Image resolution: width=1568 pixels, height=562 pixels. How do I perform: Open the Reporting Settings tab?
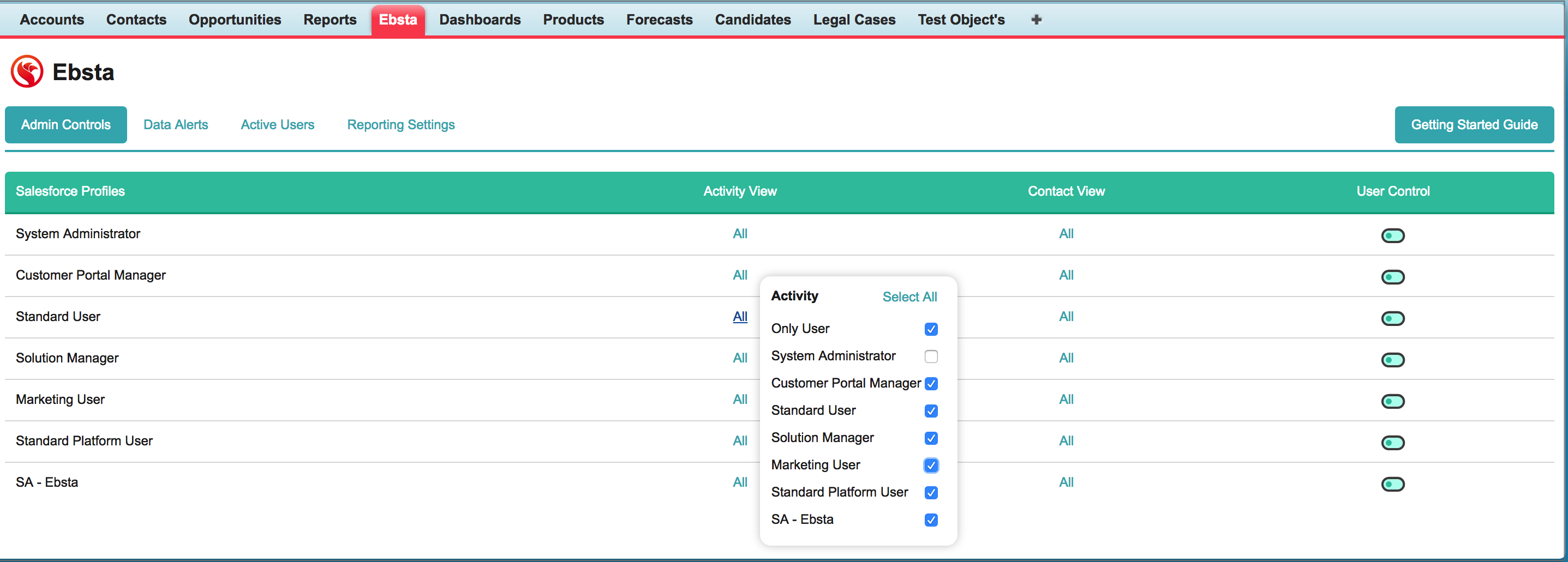[400, 125]
